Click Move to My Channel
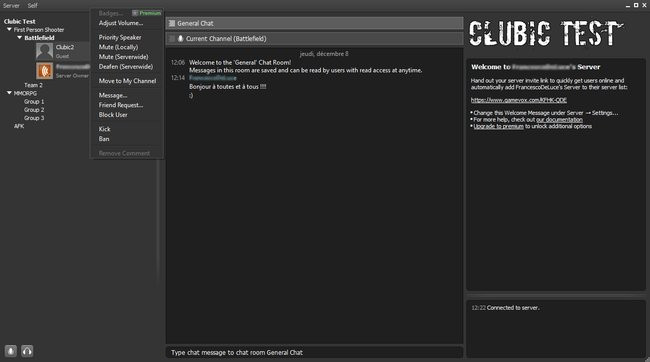The image size is (650, 362). [x=127, y=81]
